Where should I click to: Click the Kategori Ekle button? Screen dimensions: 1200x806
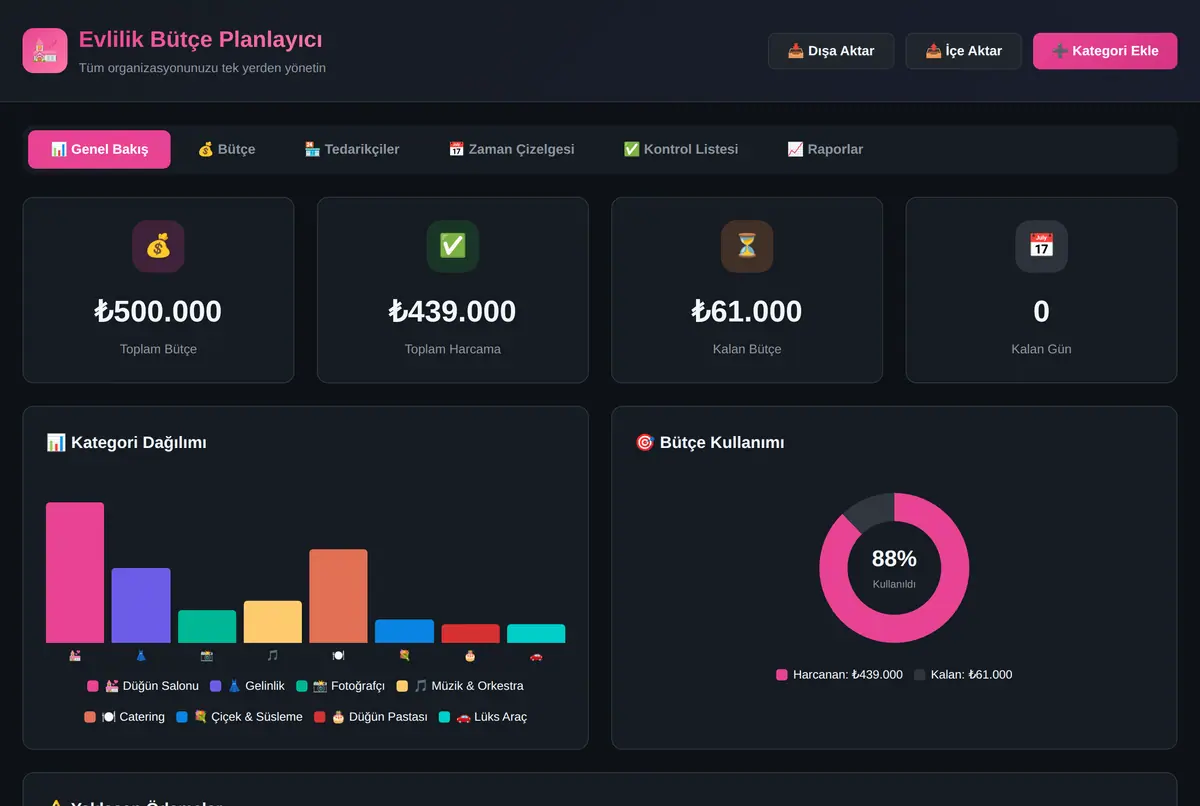[1105, 51]
